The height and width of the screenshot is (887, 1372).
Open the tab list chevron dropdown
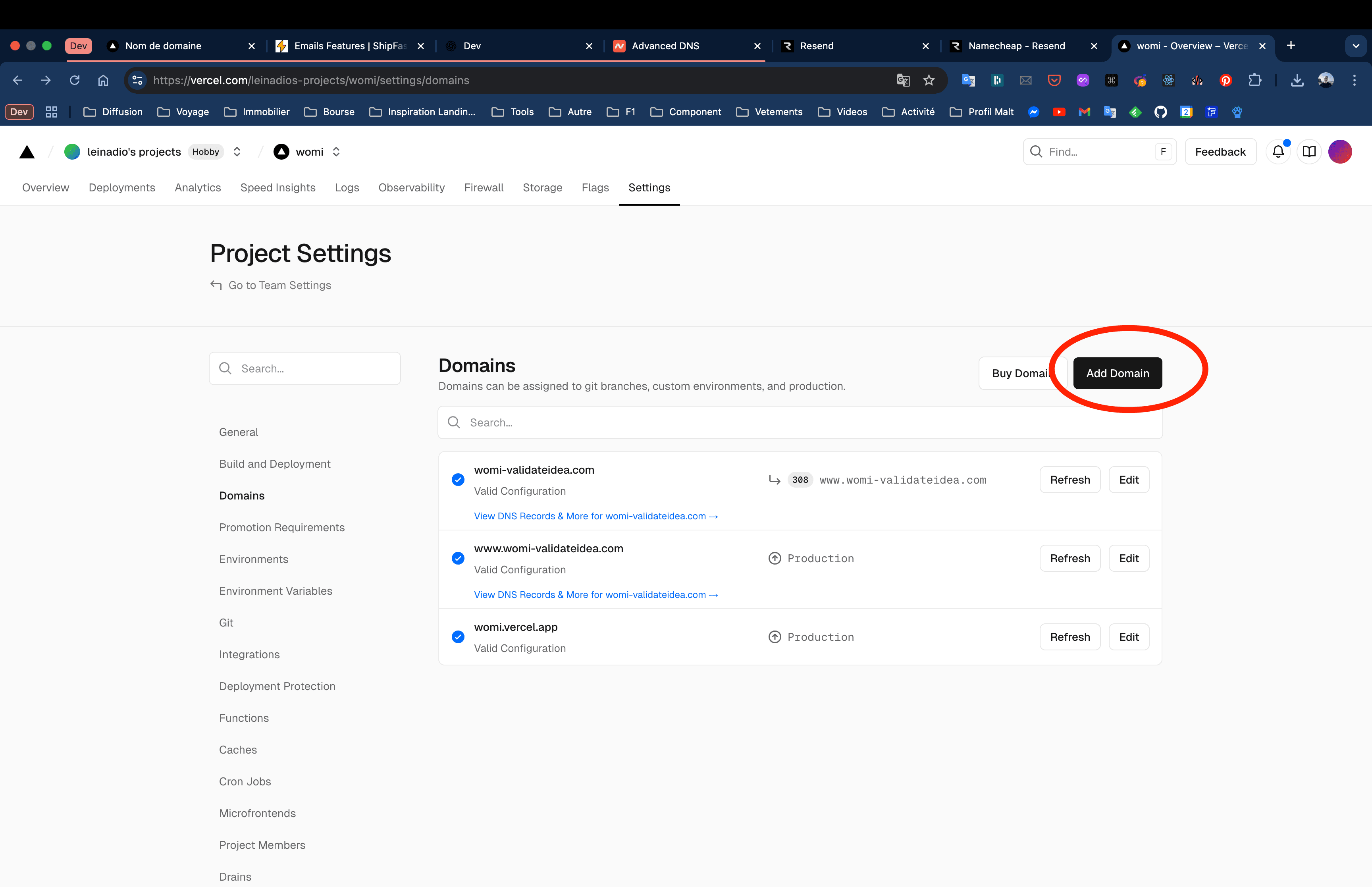1355,46
